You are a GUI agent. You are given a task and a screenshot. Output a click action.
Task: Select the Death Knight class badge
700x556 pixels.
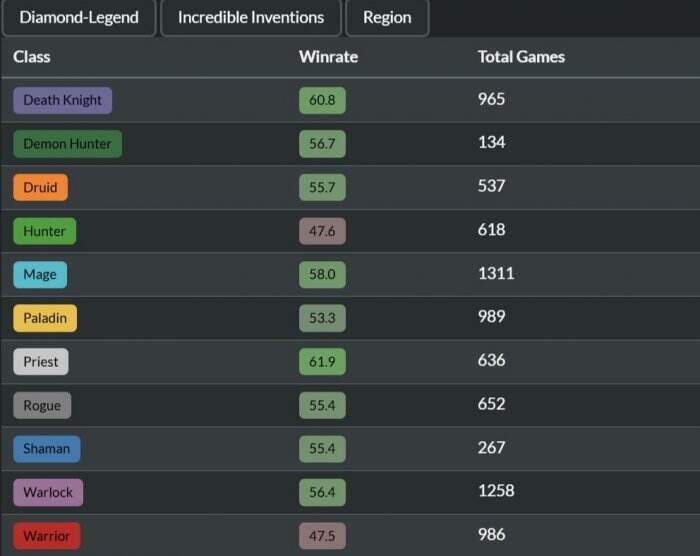tap(62, 100)
